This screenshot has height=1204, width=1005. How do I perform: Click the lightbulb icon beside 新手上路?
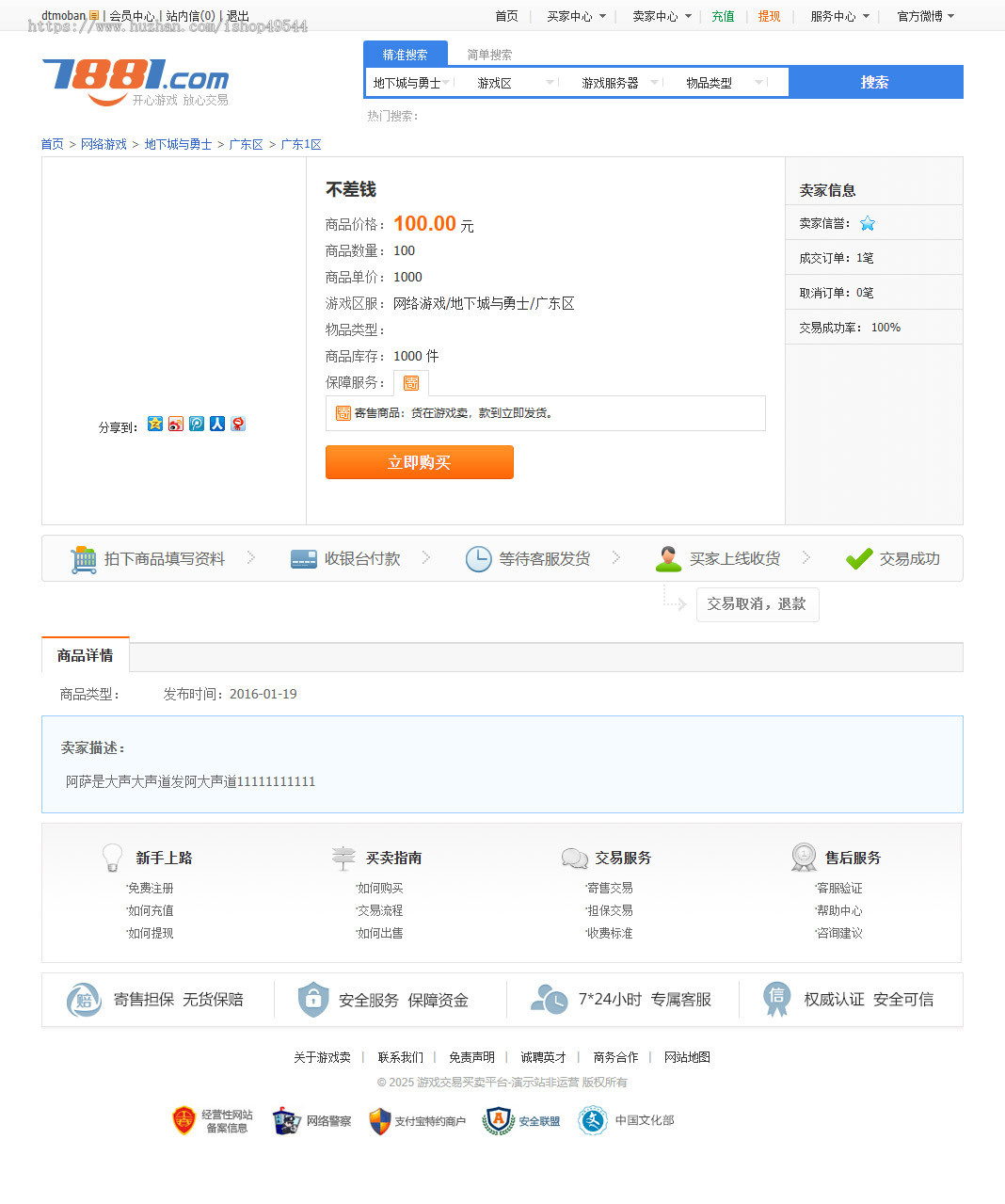click(x=113, y=858)
